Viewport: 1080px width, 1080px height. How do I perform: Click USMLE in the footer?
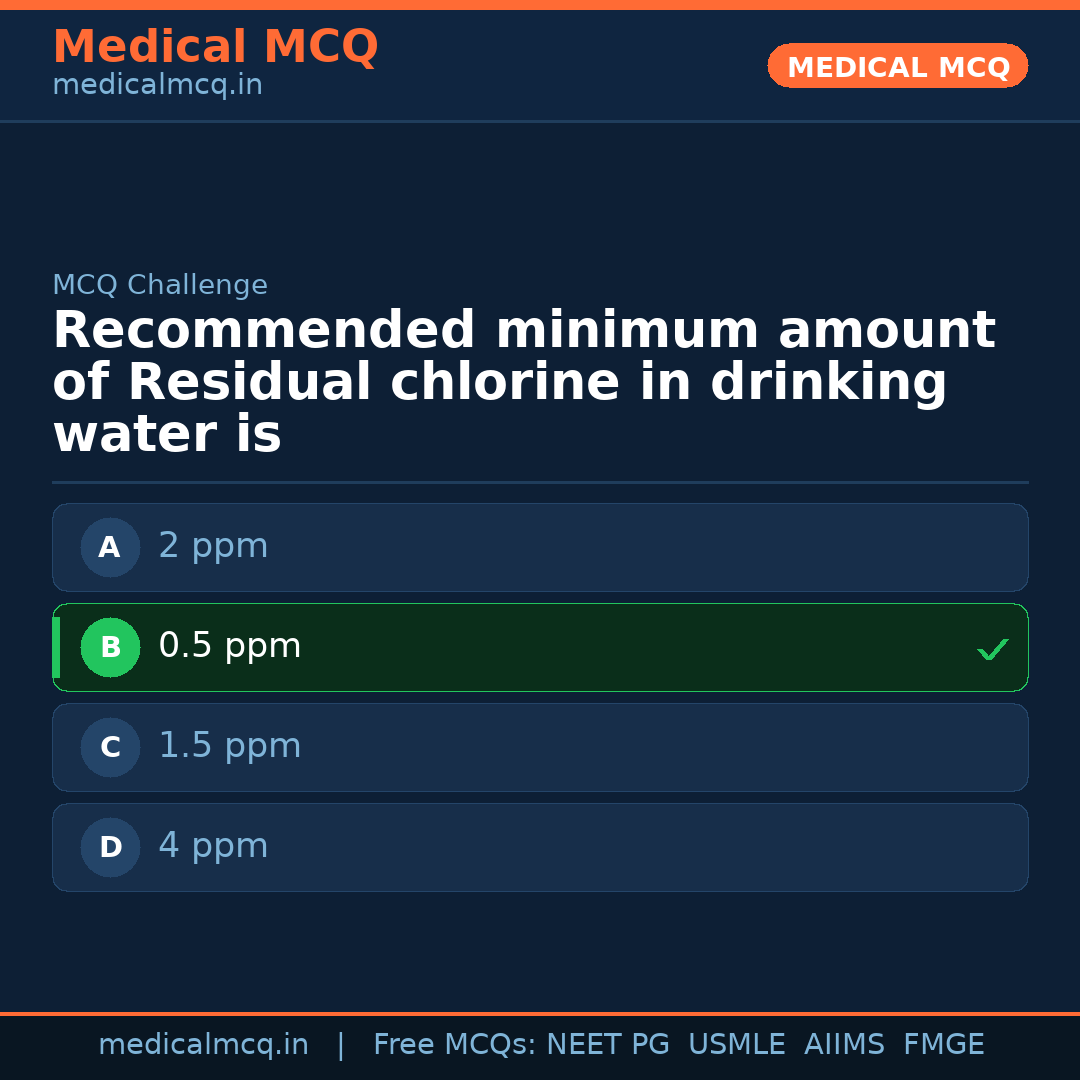tap(736, 1045)
